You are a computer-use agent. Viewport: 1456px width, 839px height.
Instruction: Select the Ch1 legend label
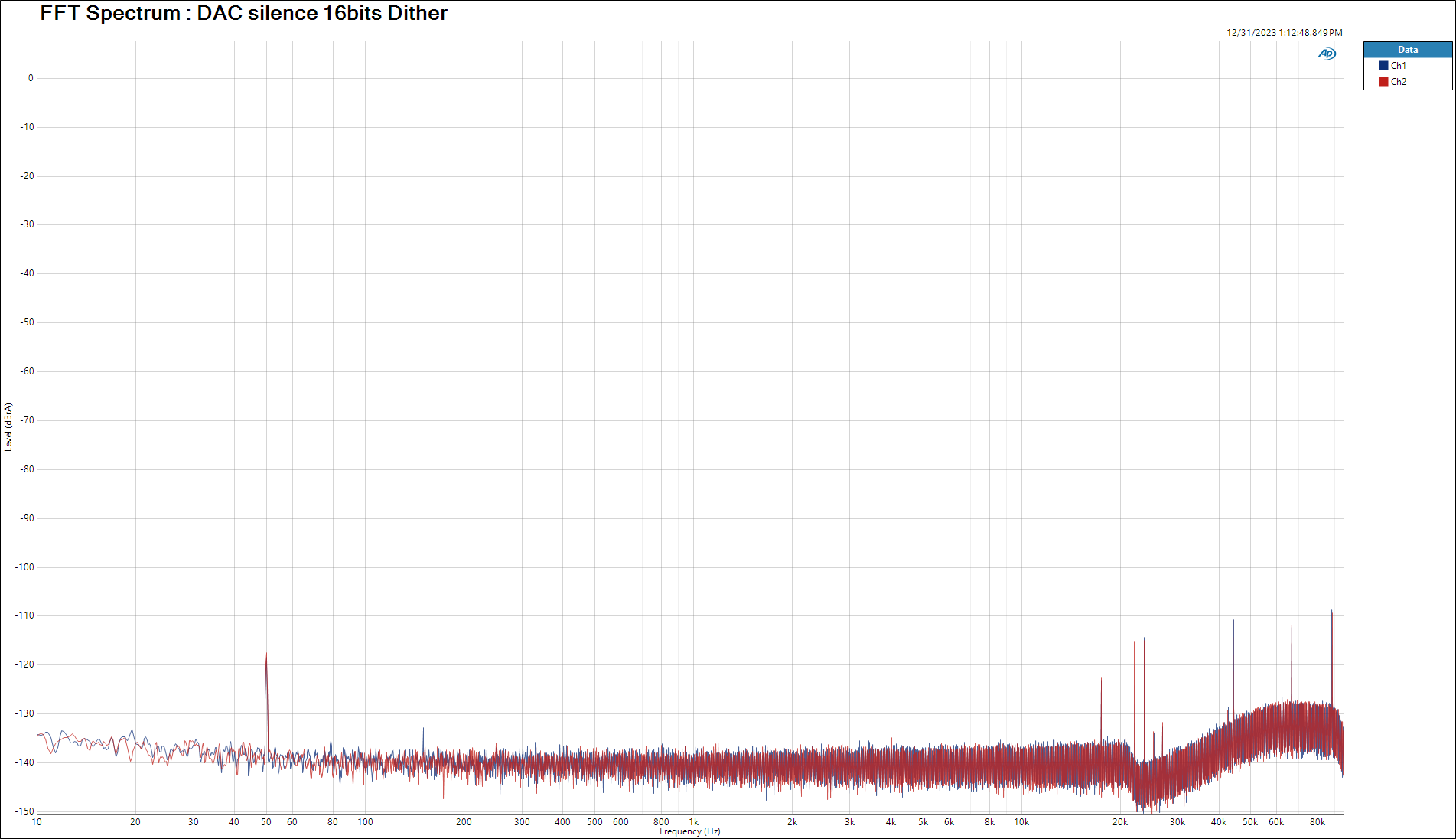pos(1398,66)
